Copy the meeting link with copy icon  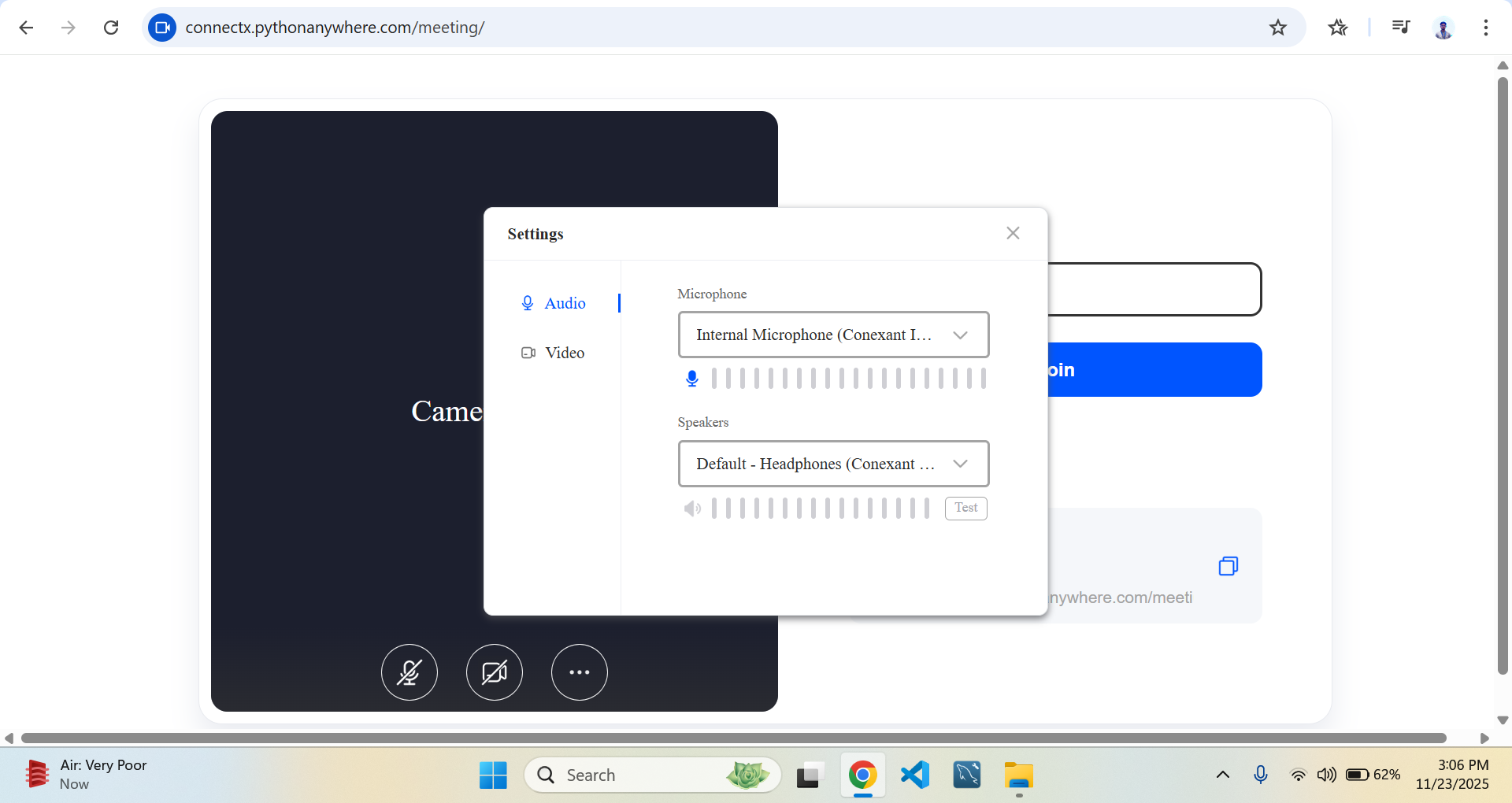coord(1228,566)
